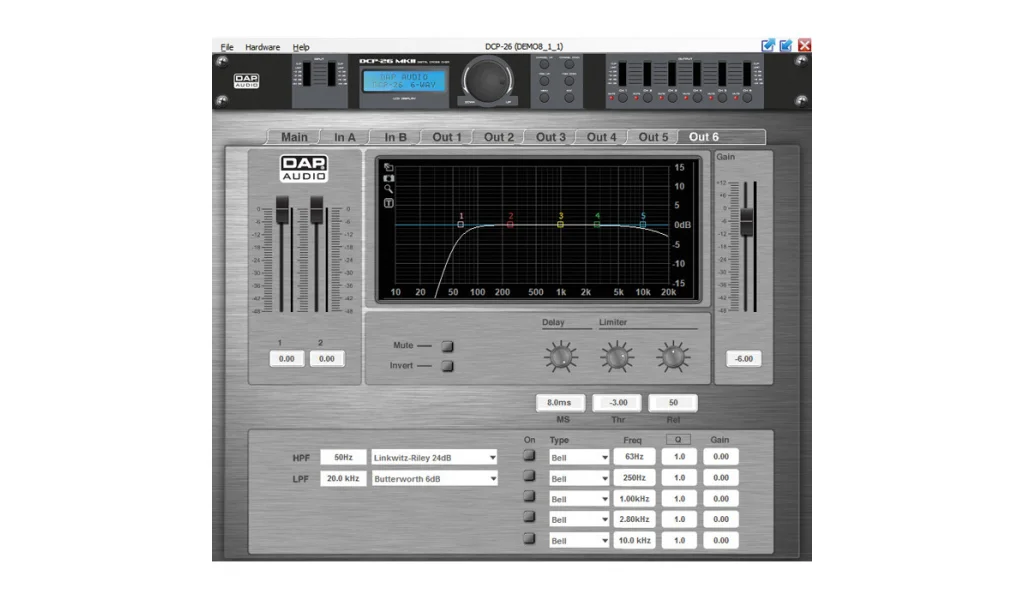Click the Delay knob
This screenshot has width=1024, height=600.
coord(560,355)
